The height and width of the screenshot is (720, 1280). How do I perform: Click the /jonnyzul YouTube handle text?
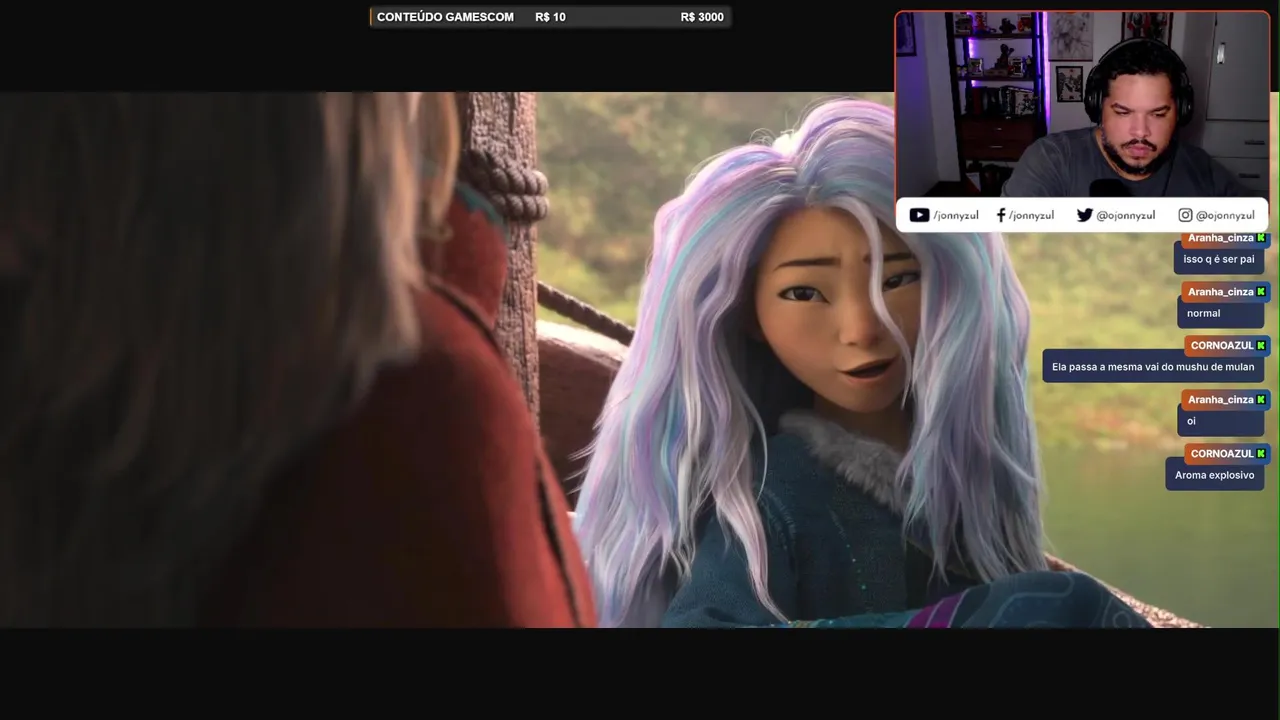(955, 215)
